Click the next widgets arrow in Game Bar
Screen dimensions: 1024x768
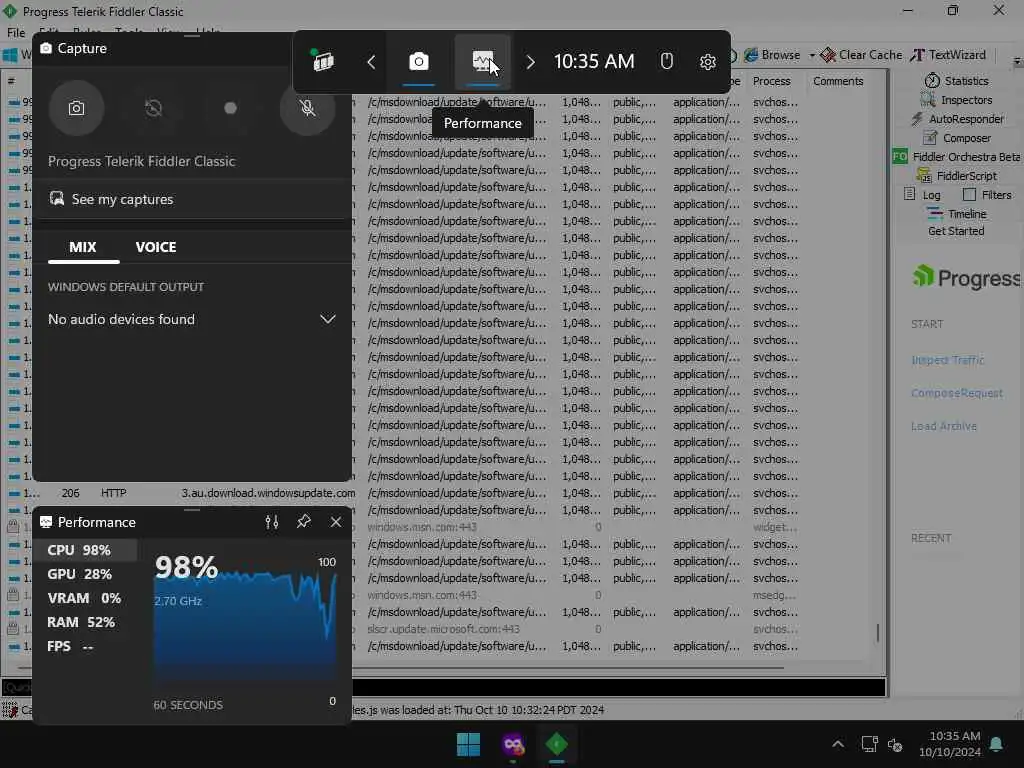pyautogui.click(x=530, y=62)
